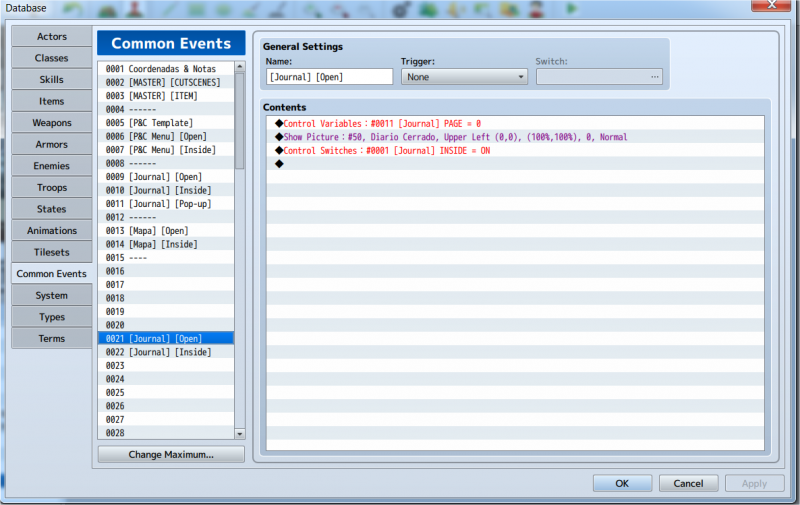Select empty event 0016
This screenshot has width=800, height=505.
(x=166, y=271)
